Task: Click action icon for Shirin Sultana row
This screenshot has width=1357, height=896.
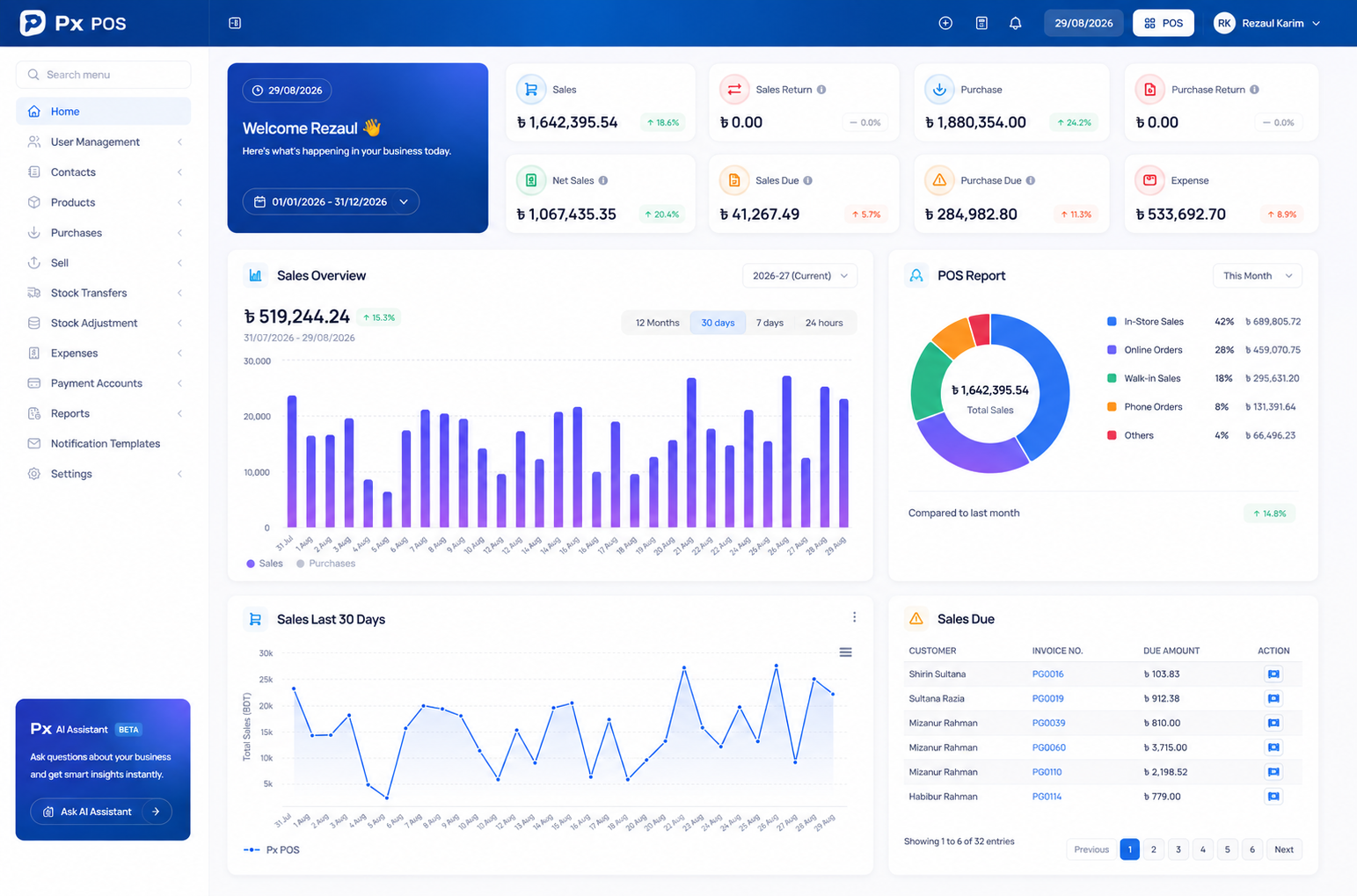Action: pyautogui.click(x=1273, y=674)
